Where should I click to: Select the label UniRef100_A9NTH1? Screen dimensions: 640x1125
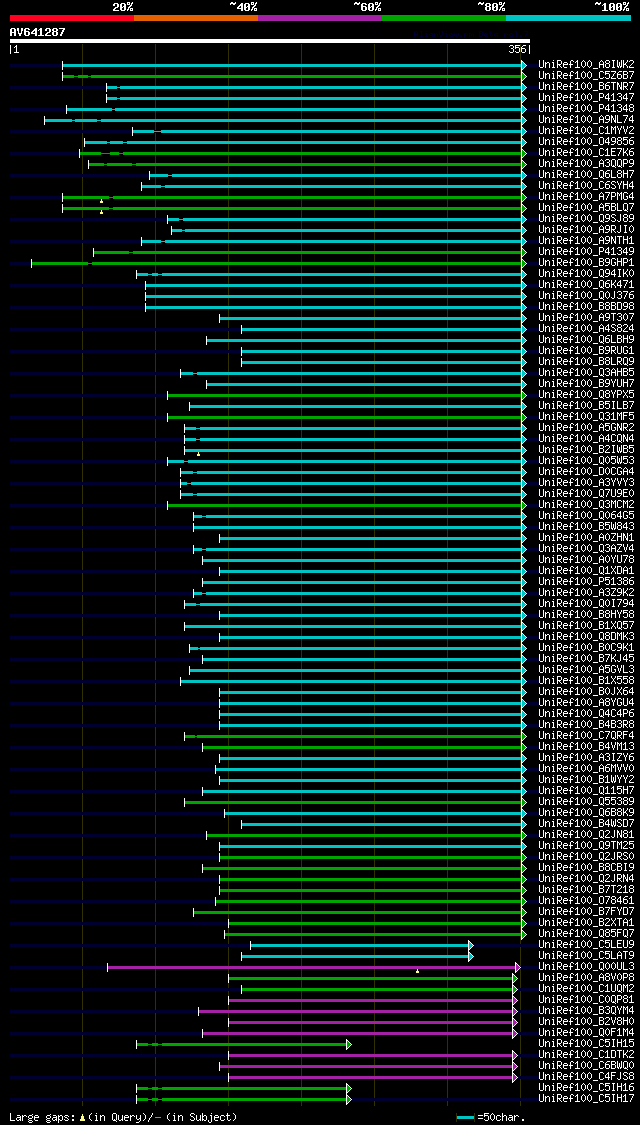[586, 241]
